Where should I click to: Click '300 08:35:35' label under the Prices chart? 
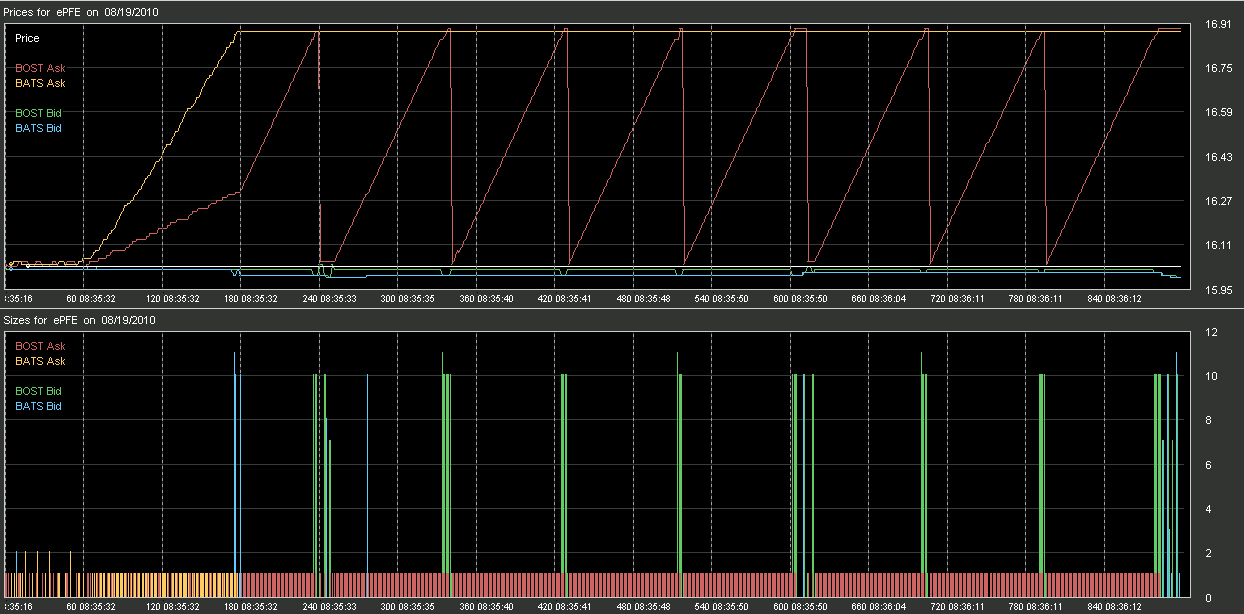[x=408, y=298]
